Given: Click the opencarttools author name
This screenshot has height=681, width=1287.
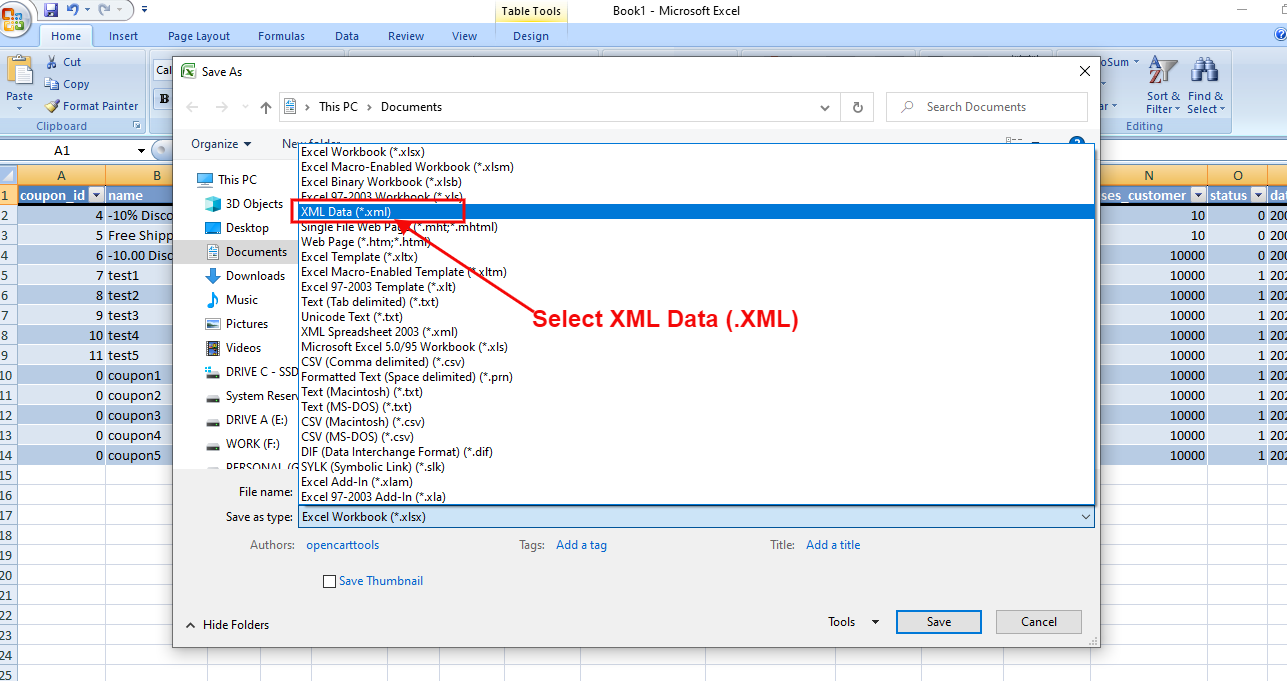Looking at the screenshot, I should point(342,545).
